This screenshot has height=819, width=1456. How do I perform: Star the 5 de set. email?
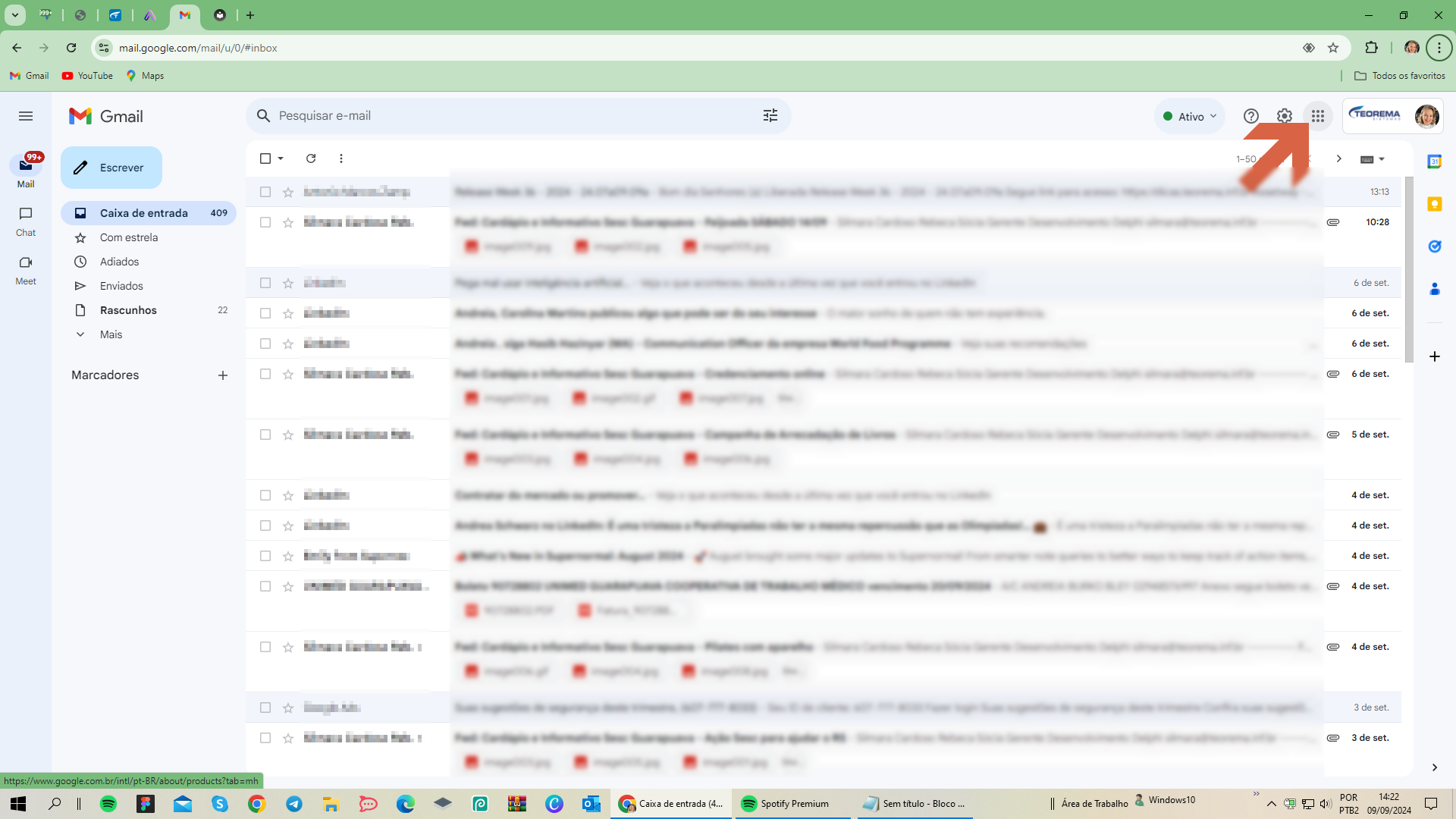click(x=288, y=435)
